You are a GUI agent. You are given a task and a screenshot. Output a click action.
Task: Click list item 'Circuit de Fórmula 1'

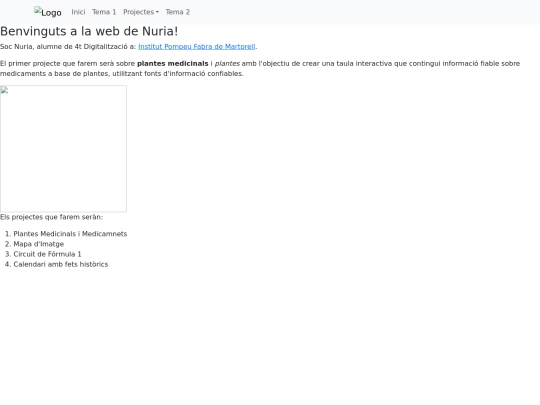point(47,254)
